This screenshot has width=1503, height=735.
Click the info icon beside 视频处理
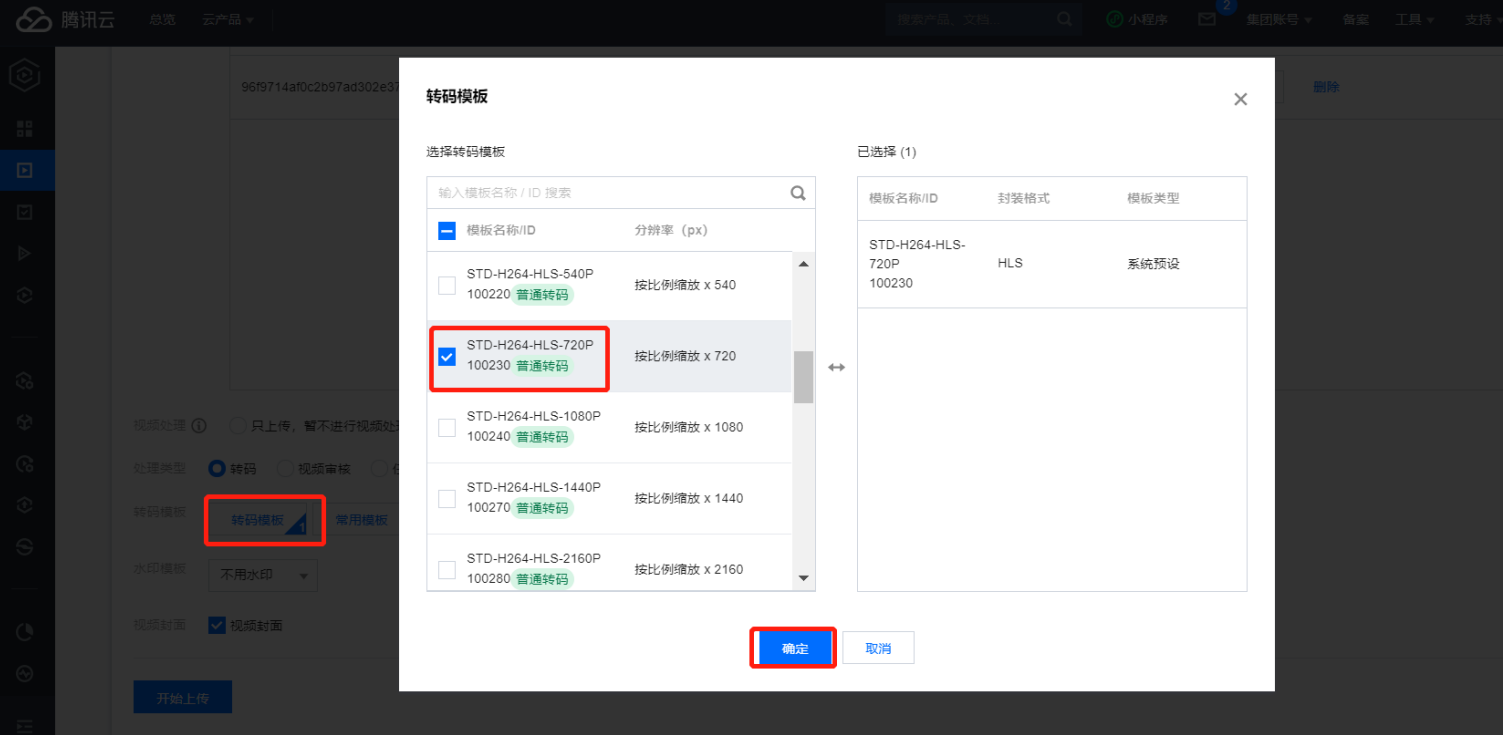(199, 425)
